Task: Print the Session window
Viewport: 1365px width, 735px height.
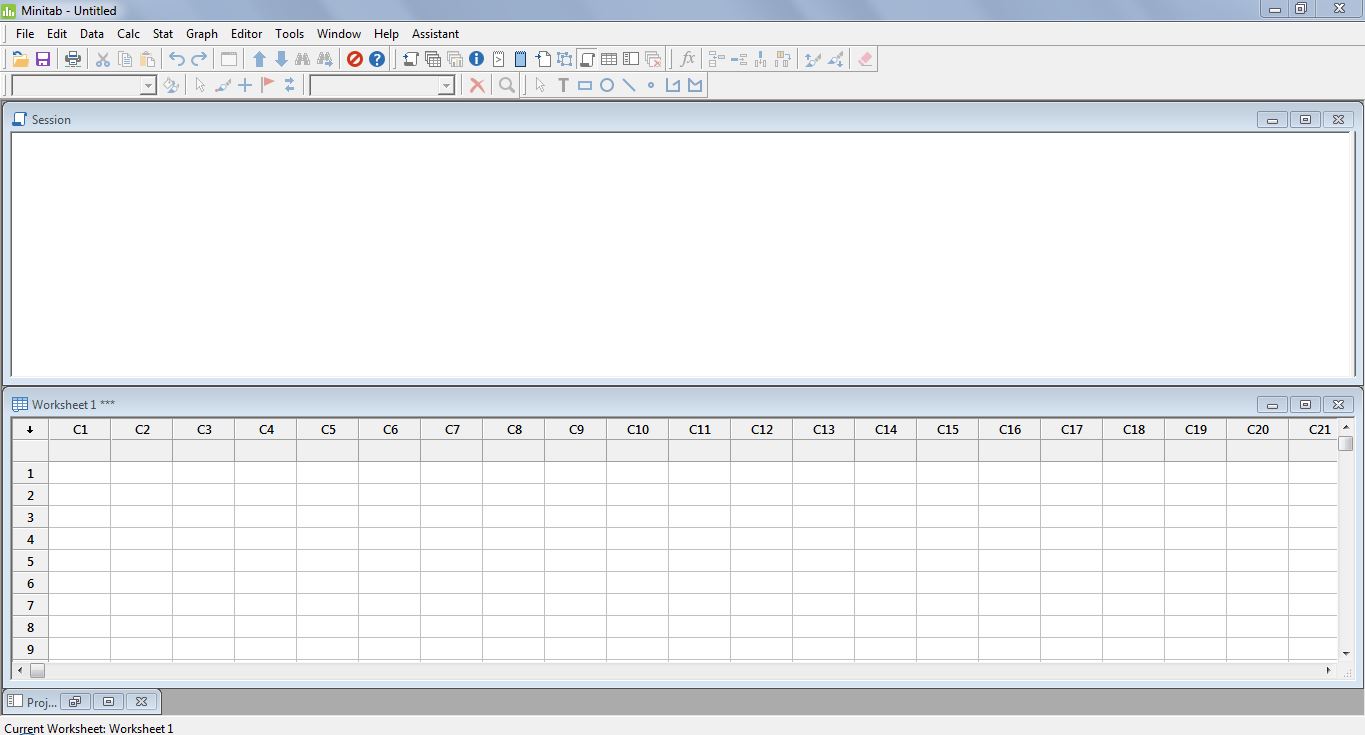Action: click(x=72, y=58)
